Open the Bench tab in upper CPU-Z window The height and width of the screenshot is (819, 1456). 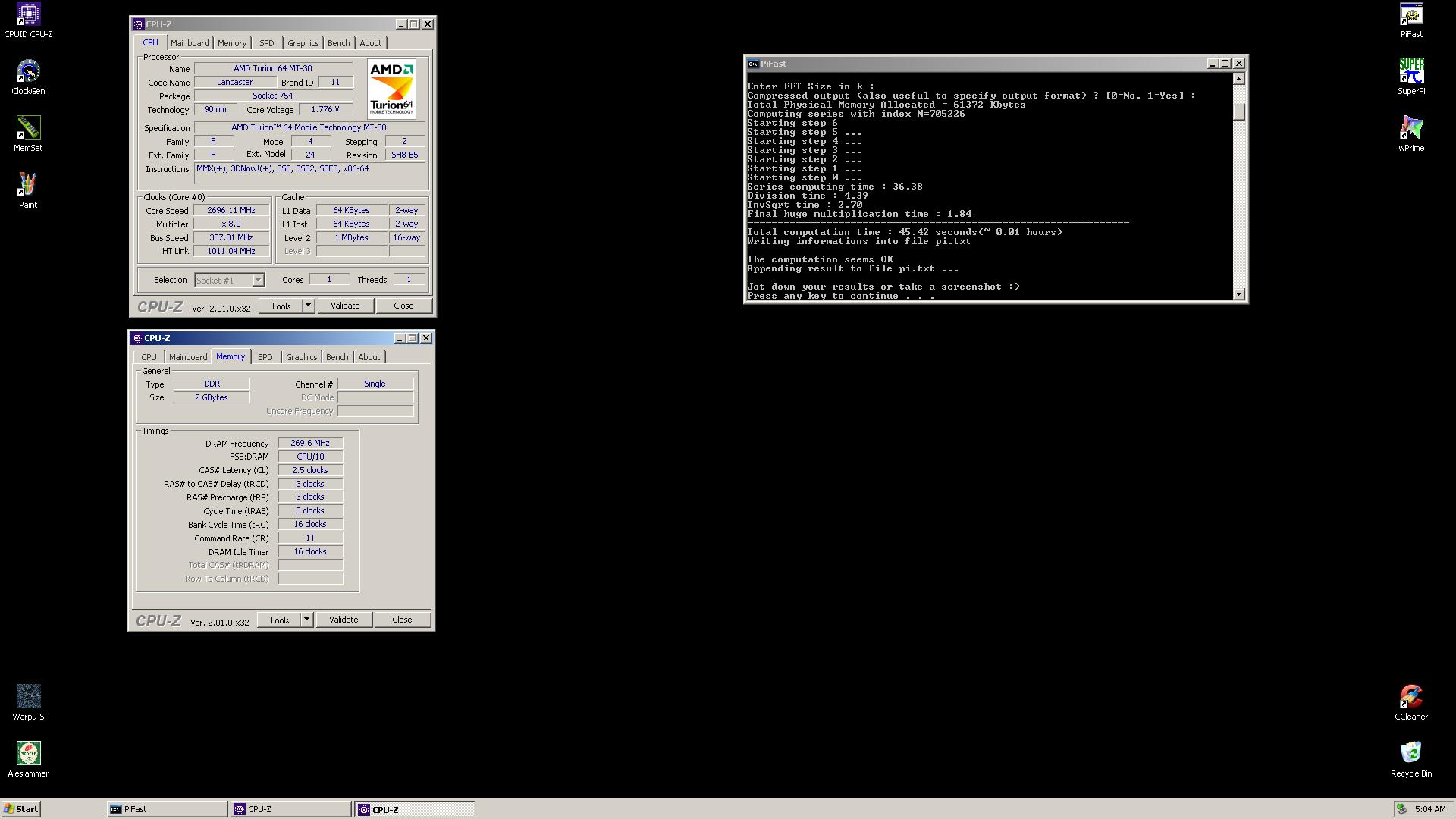click(x=338, y=43)
